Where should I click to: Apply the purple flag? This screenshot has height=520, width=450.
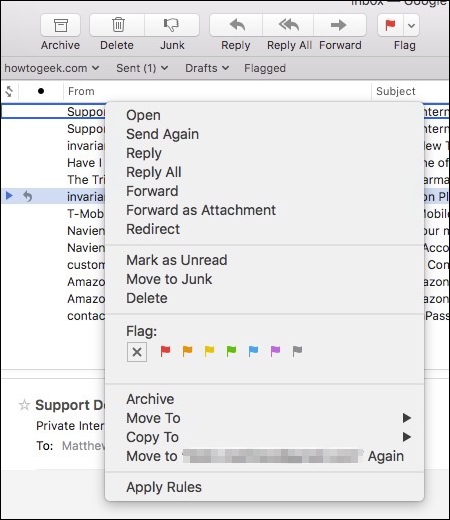275,351
